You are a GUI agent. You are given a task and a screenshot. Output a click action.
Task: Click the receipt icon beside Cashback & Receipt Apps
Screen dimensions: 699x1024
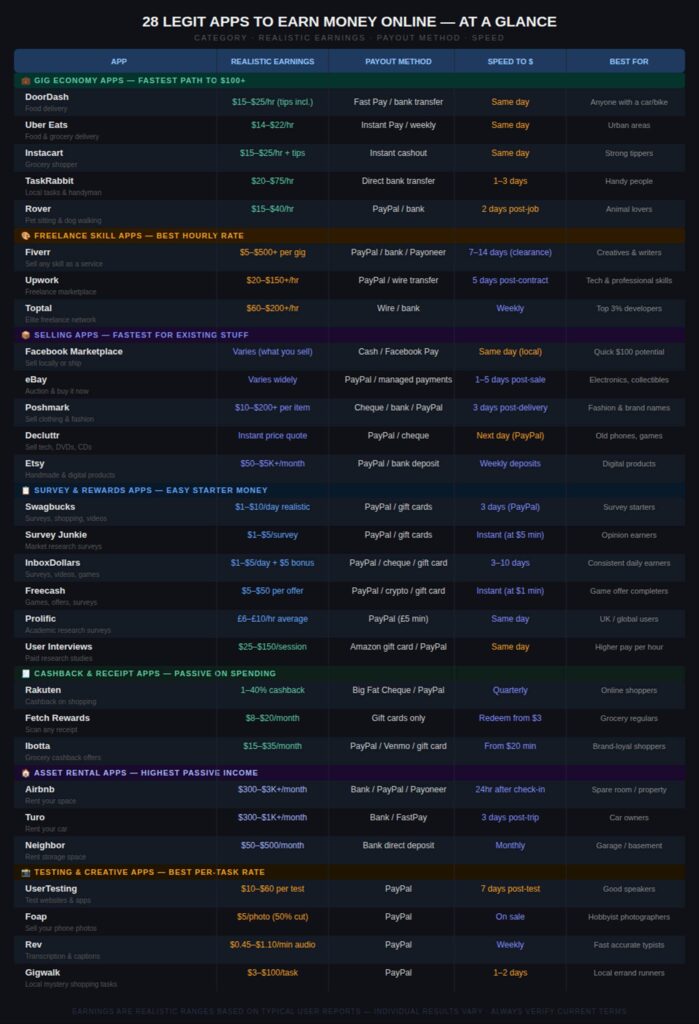click(x=25, y=674)
